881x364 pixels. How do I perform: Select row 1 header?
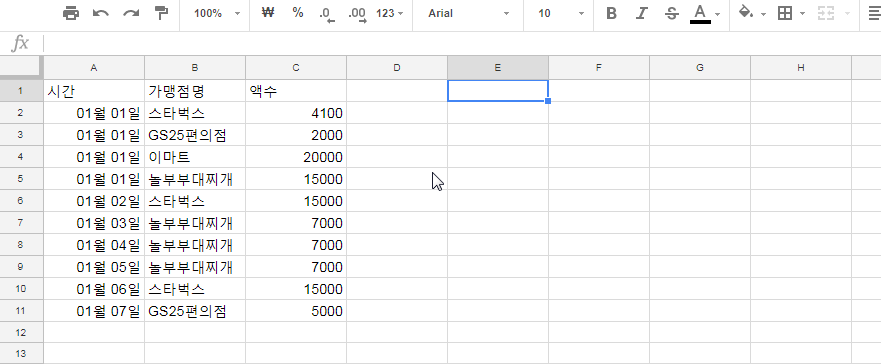coord(21,91)
